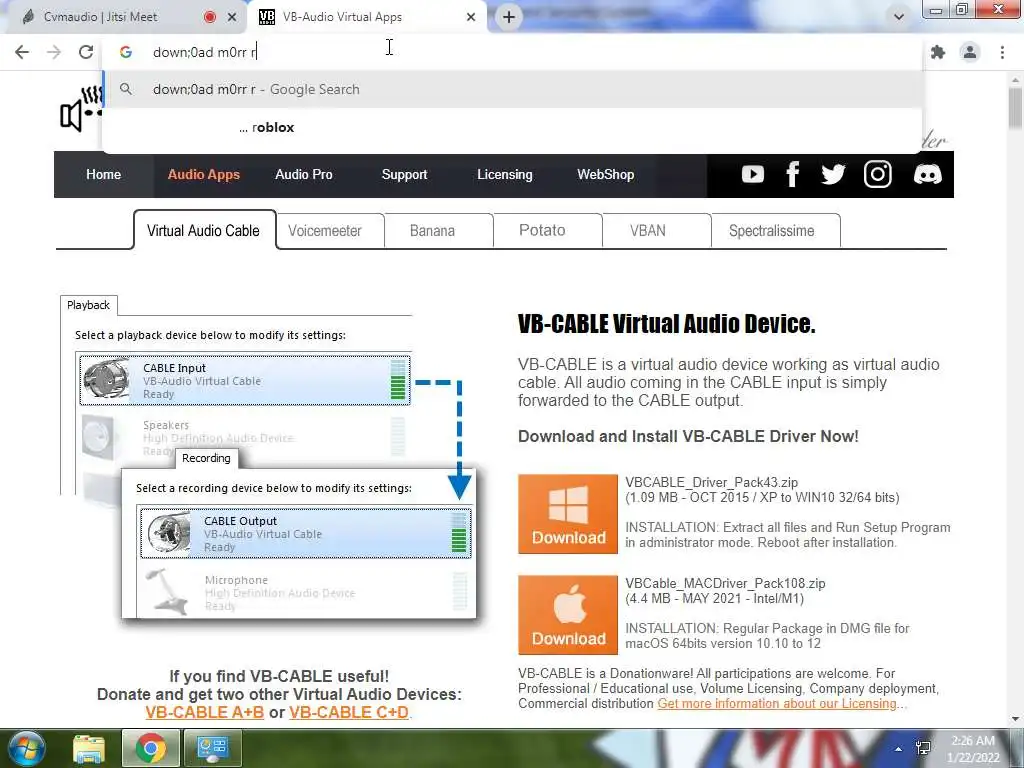Open the VB-CABLE C+D link
Viewport: 1024px width, 768px height.
349,712
